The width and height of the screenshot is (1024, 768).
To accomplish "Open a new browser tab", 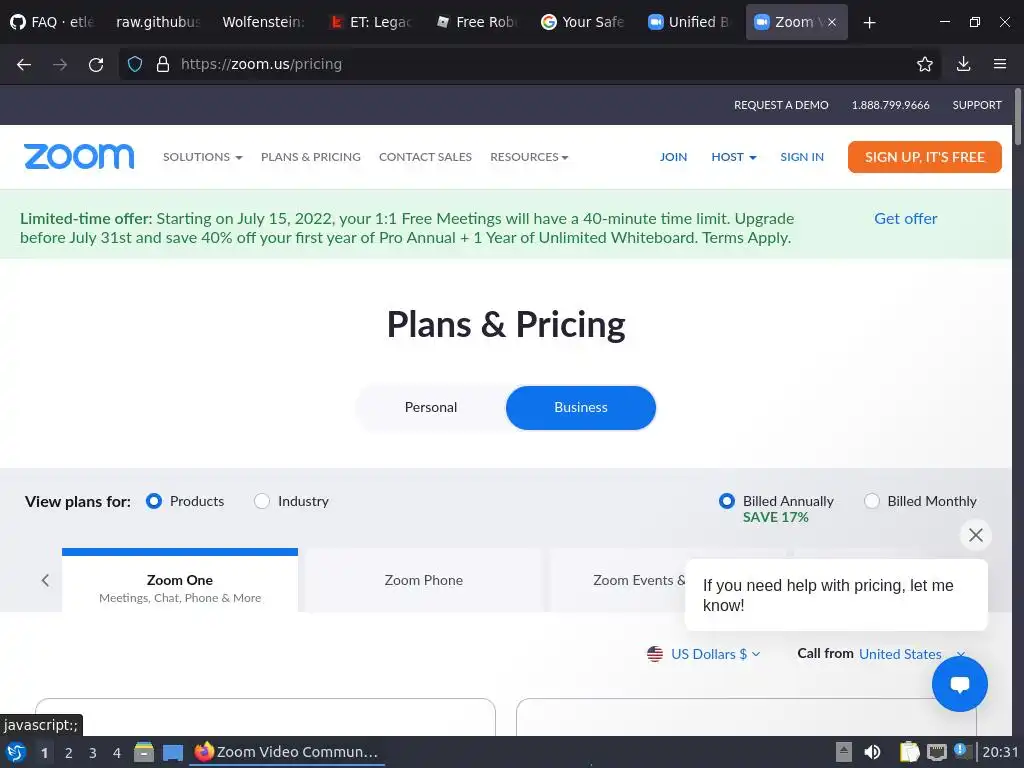I will [x=869, y=22].
